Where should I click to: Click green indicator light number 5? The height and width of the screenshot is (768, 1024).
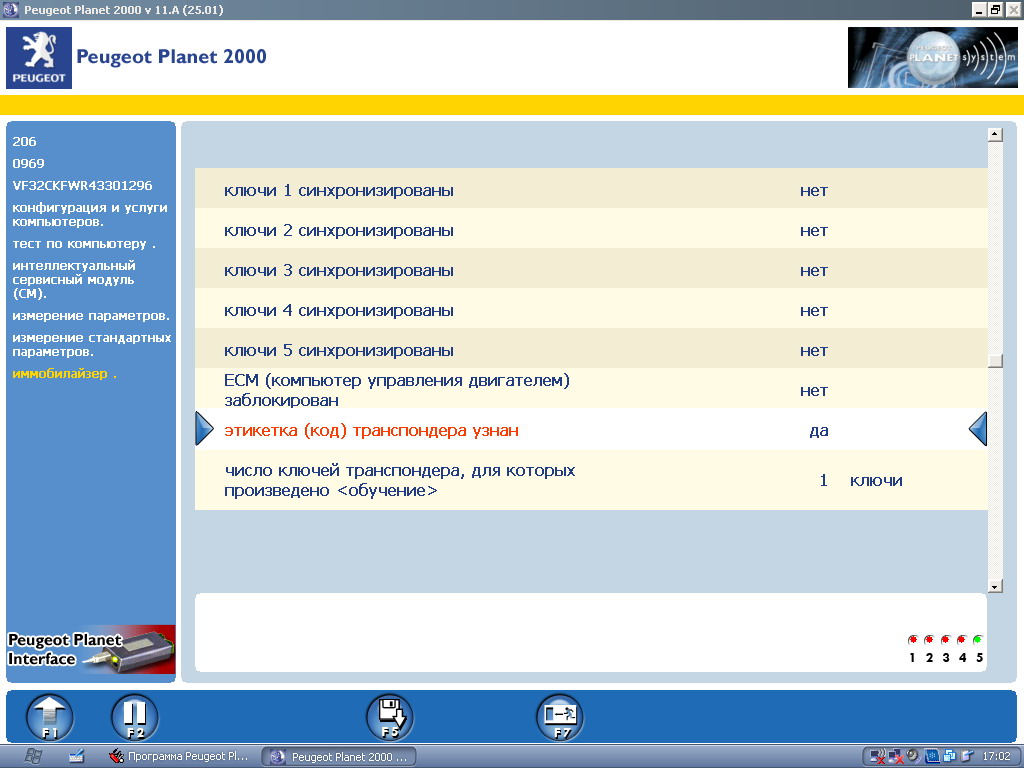[x=978, y=640]
